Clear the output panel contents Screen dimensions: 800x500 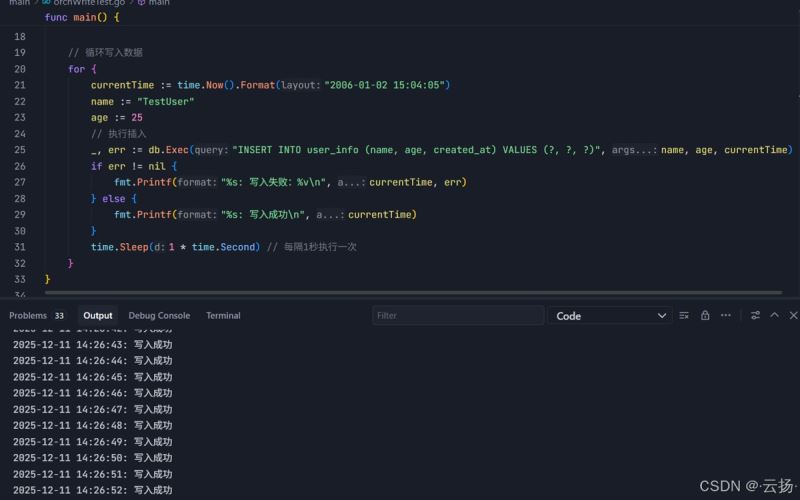[x=684, y=316]
